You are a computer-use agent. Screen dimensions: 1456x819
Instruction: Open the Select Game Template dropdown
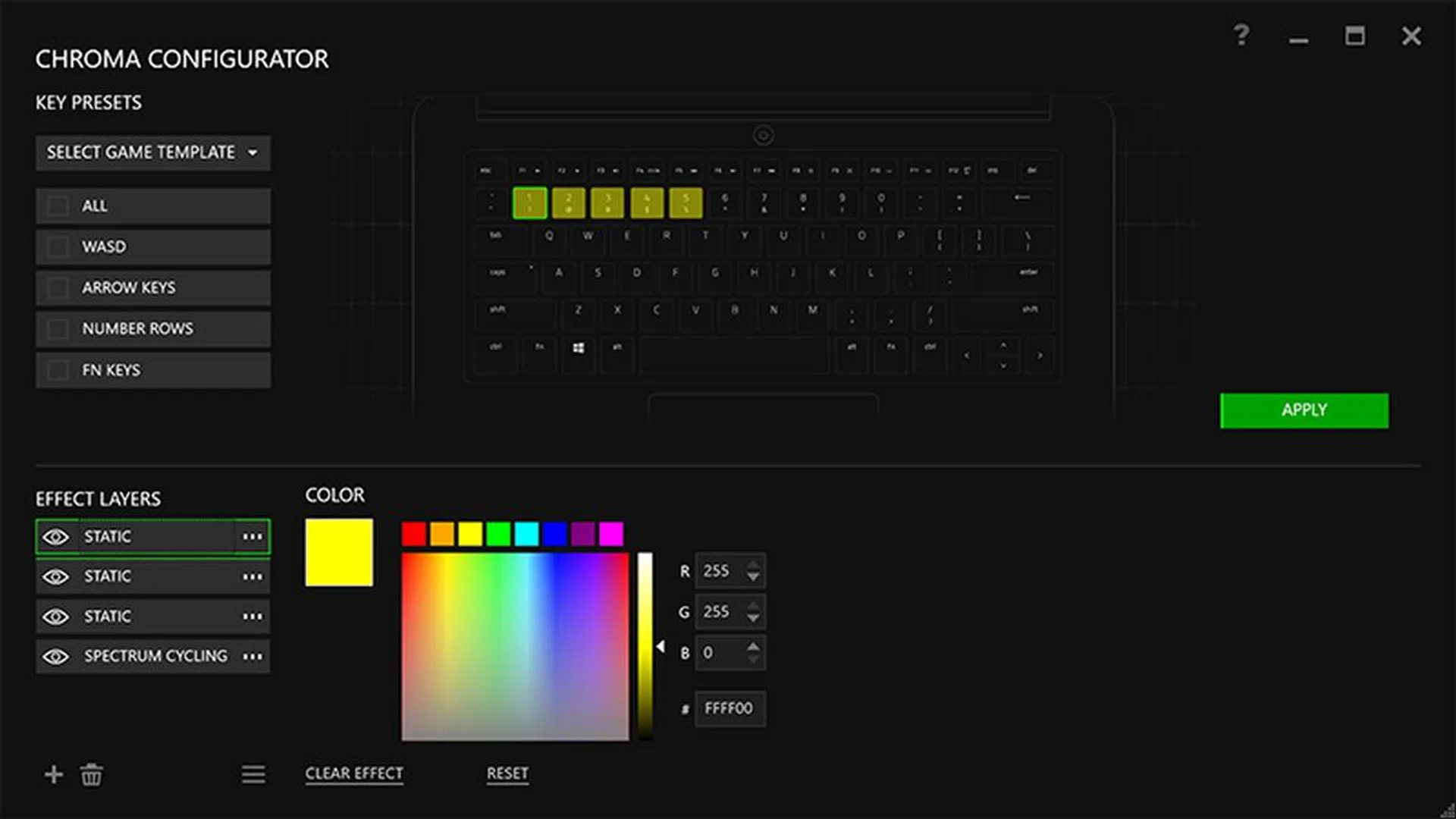click(x=152, y=152)
